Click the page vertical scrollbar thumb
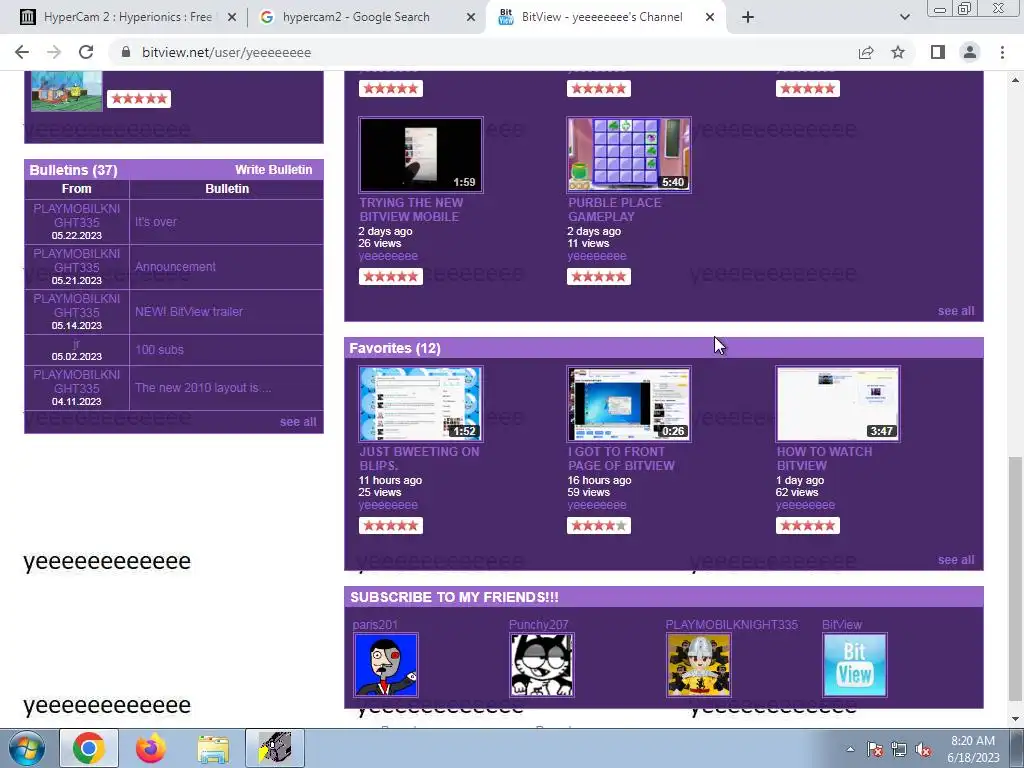 (x=1014, y=578)
